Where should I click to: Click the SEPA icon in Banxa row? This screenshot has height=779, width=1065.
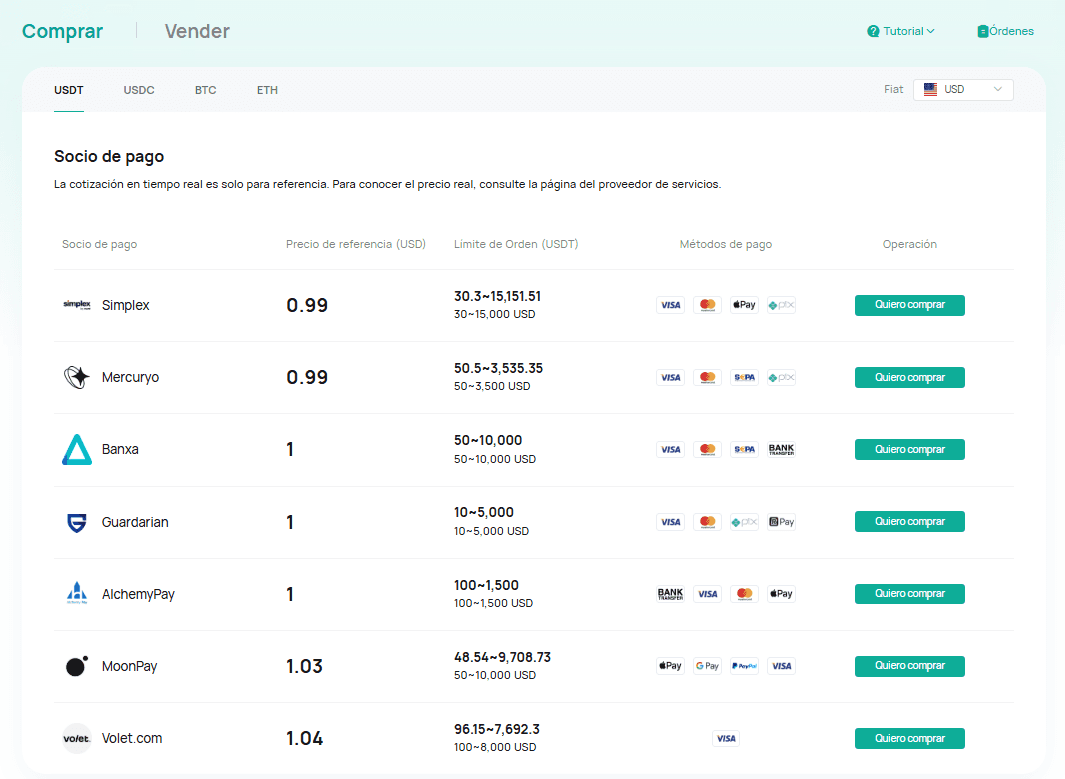pos(744,449)
